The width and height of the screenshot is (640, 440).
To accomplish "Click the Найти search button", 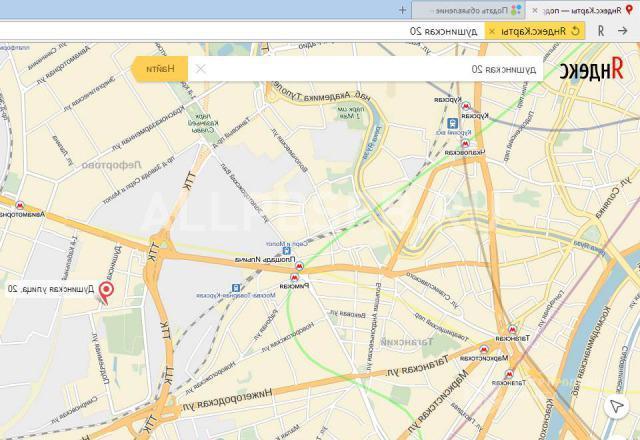I will [x=160, y=69].
